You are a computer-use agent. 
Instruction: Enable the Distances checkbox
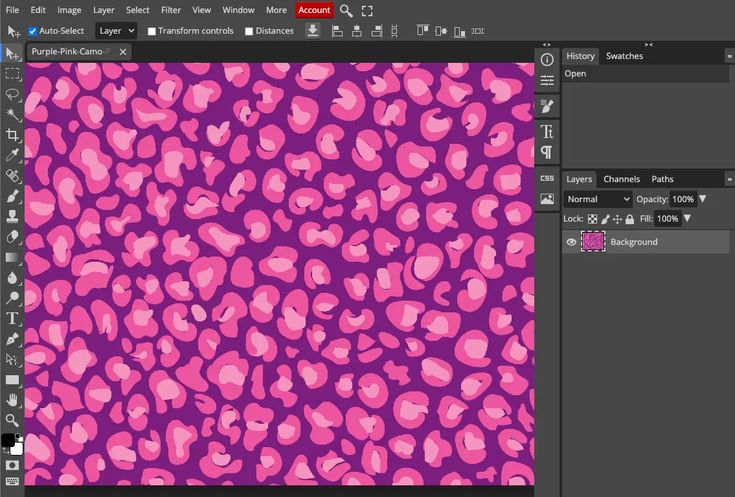coord(249,31)
